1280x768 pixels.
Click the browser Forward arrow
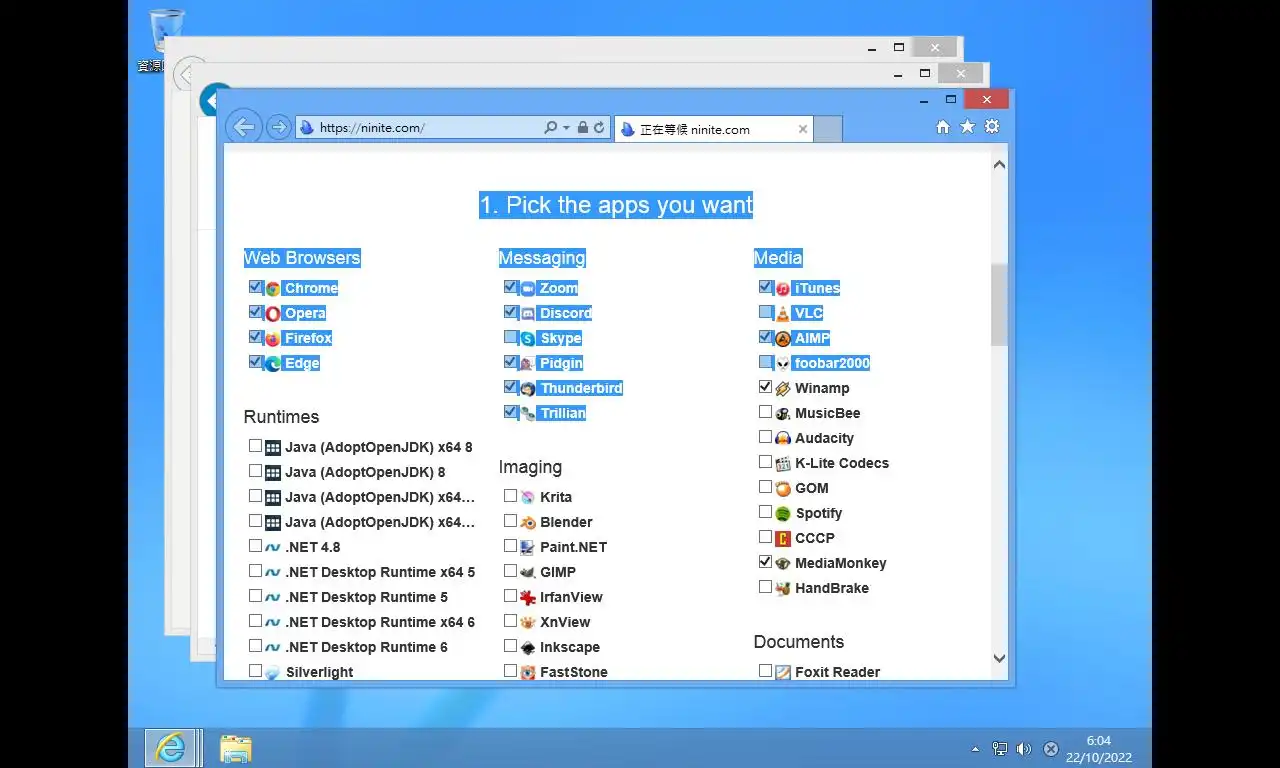point(279,127)
